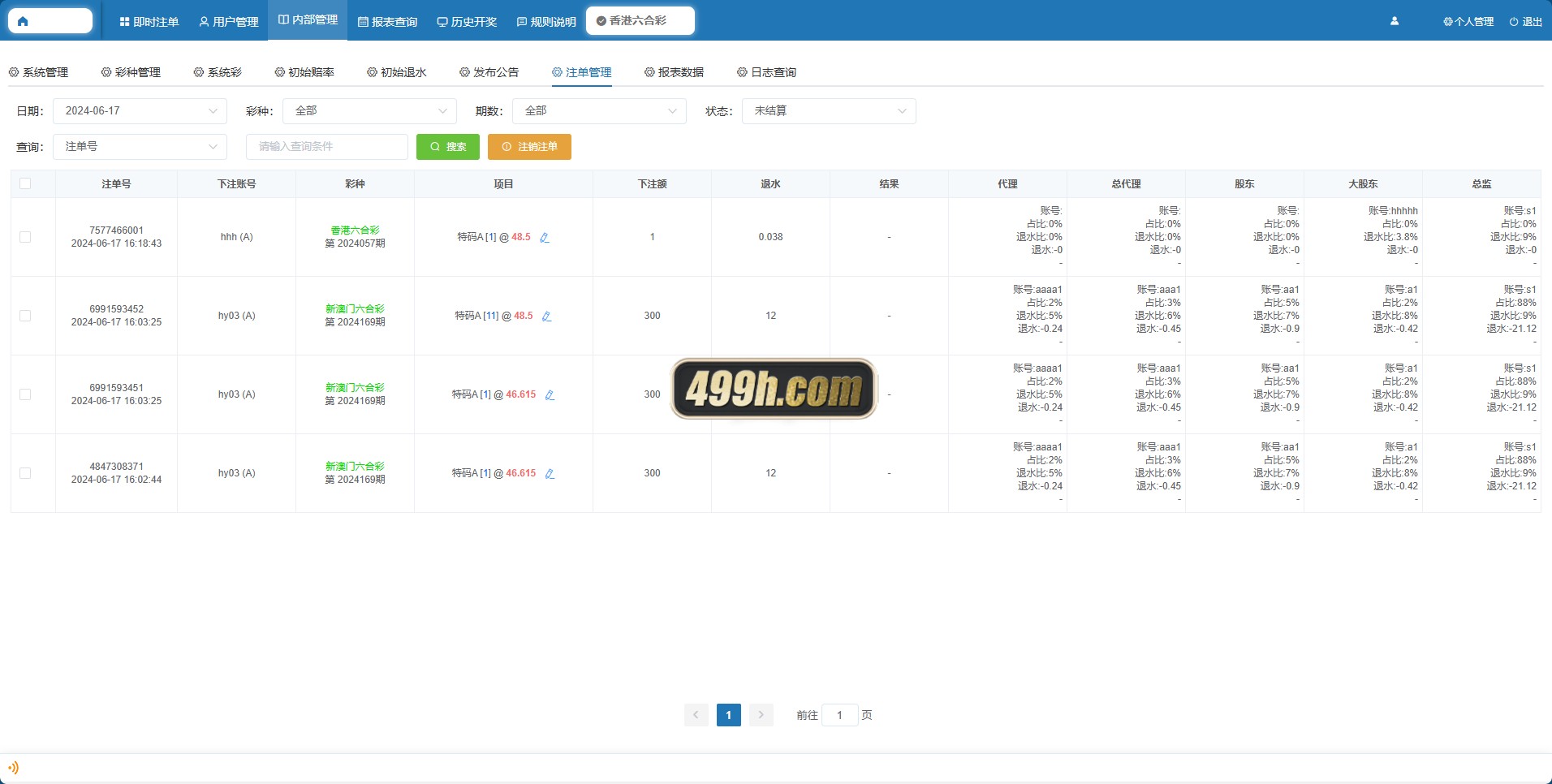Click the user profile icon

pyautogui.click(x=1395, y=21)
